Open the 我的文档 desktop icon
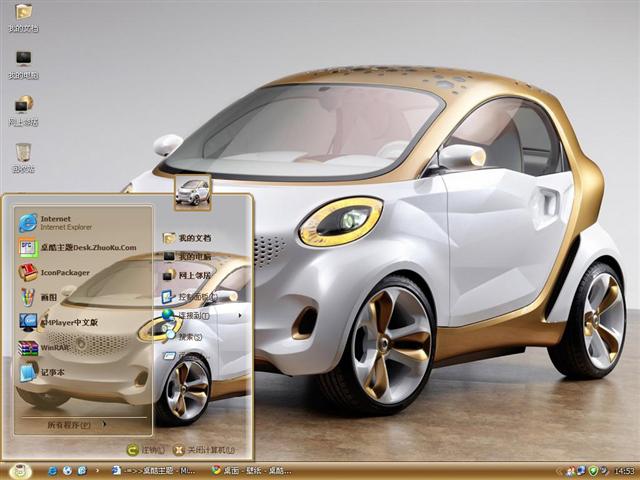This screenshot has height=480, width=640. 23,17
